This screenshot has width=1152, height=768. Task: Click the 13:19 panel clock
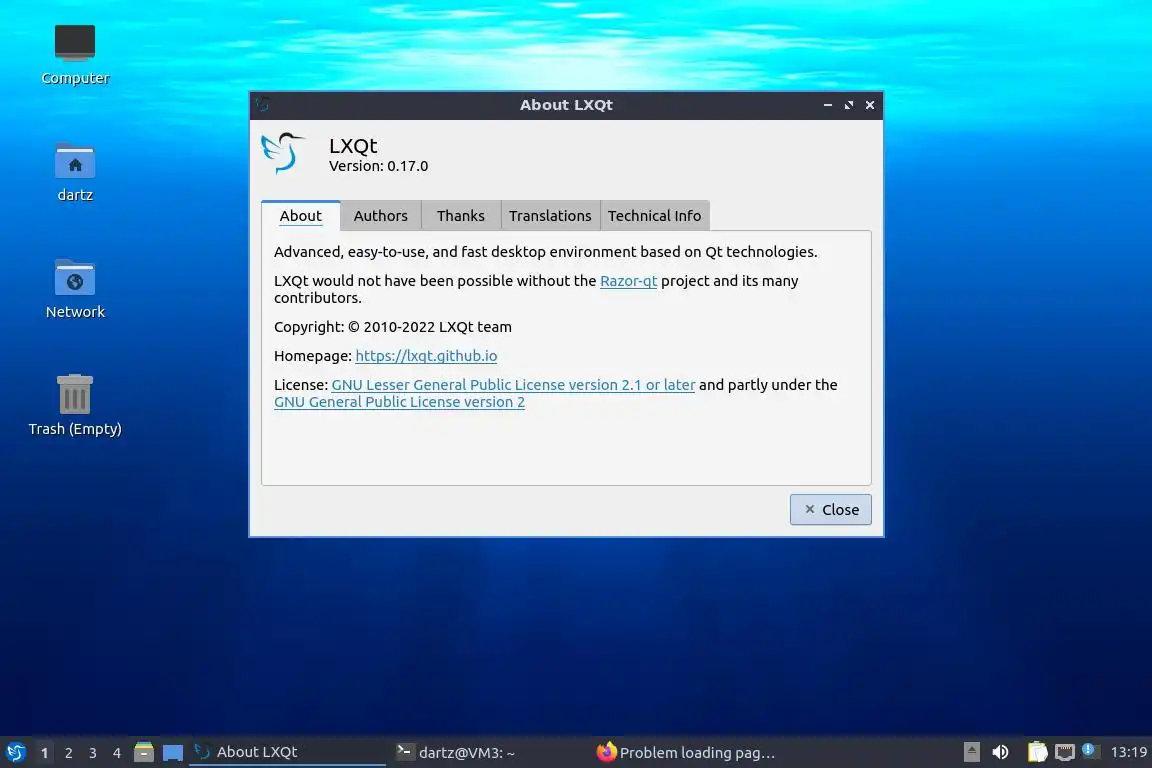(1128, 752)
